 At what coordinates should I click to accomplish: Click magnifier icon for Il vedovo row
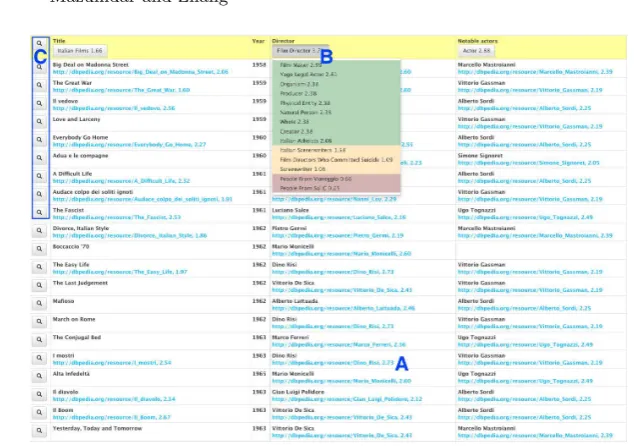click(39, 104)
